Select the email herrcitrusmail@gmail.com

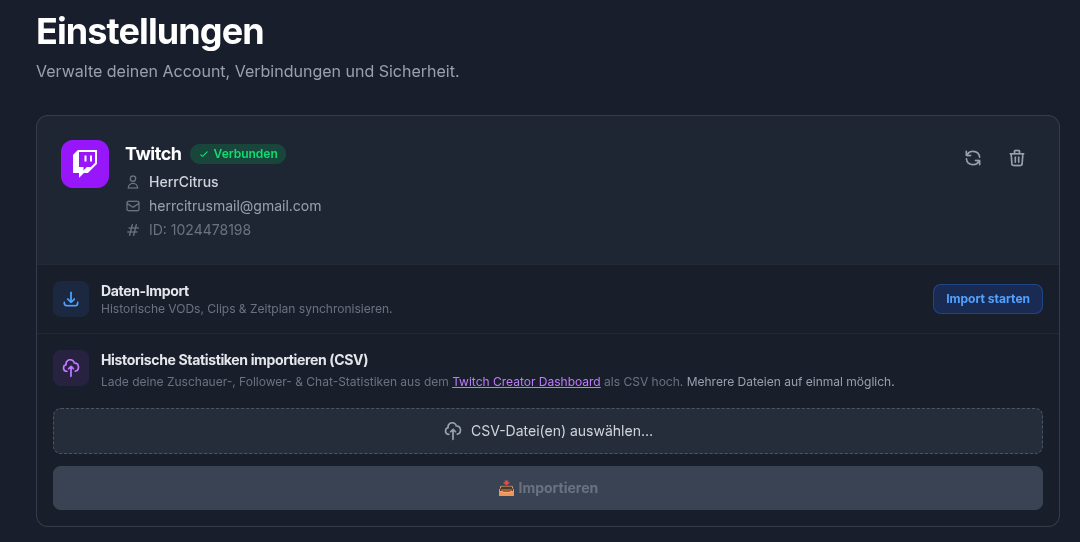[x=235, y=206]
